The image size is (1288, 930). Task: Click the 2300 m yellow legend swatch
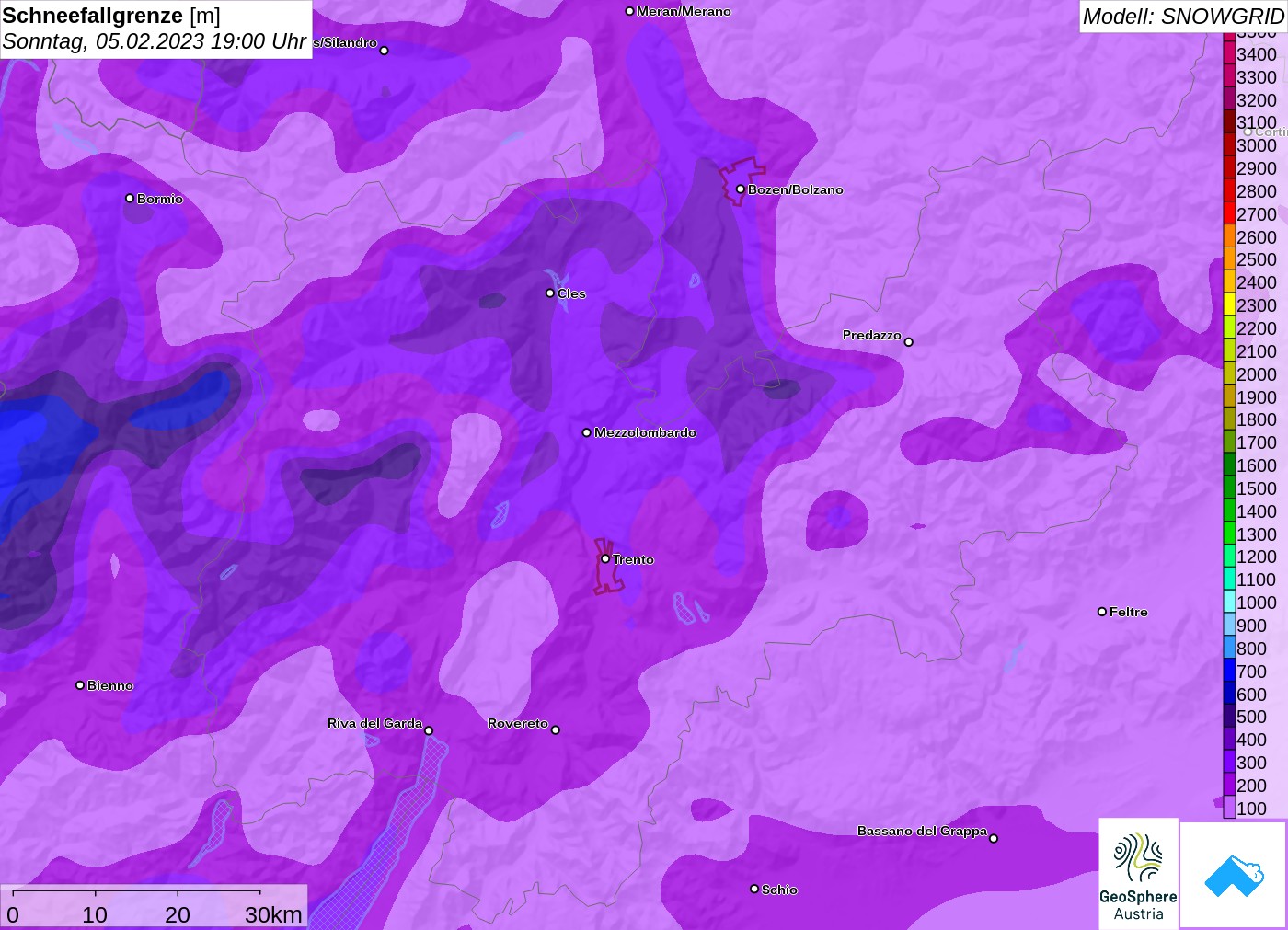(x=1229, y=305)
